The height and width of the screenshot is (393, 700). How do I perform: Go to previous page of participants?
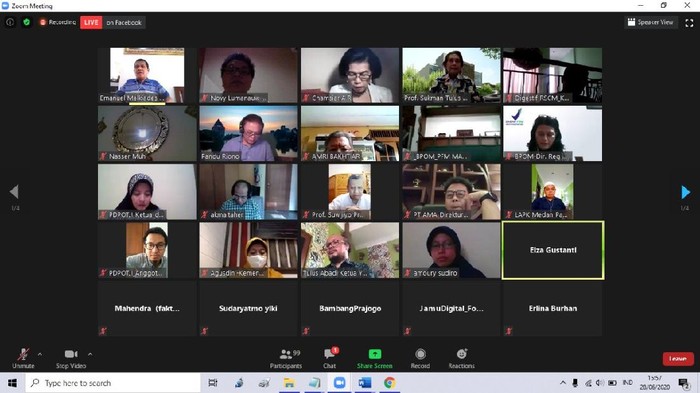point(14,192)
